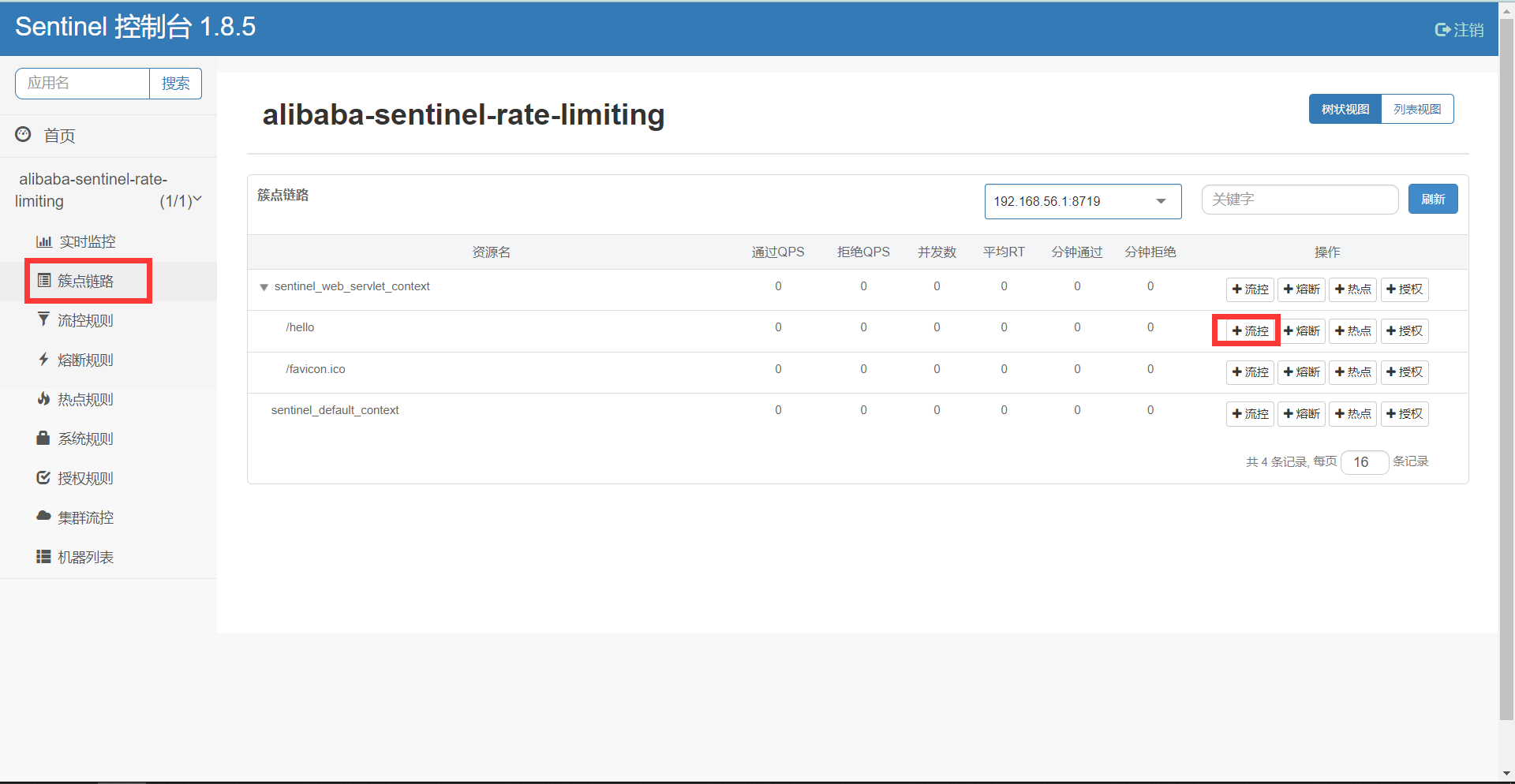The image size is (1515, 784).
Task: Add 授权 rule for sentinel_web_servlet_context
Action: tap(1405, 289)
